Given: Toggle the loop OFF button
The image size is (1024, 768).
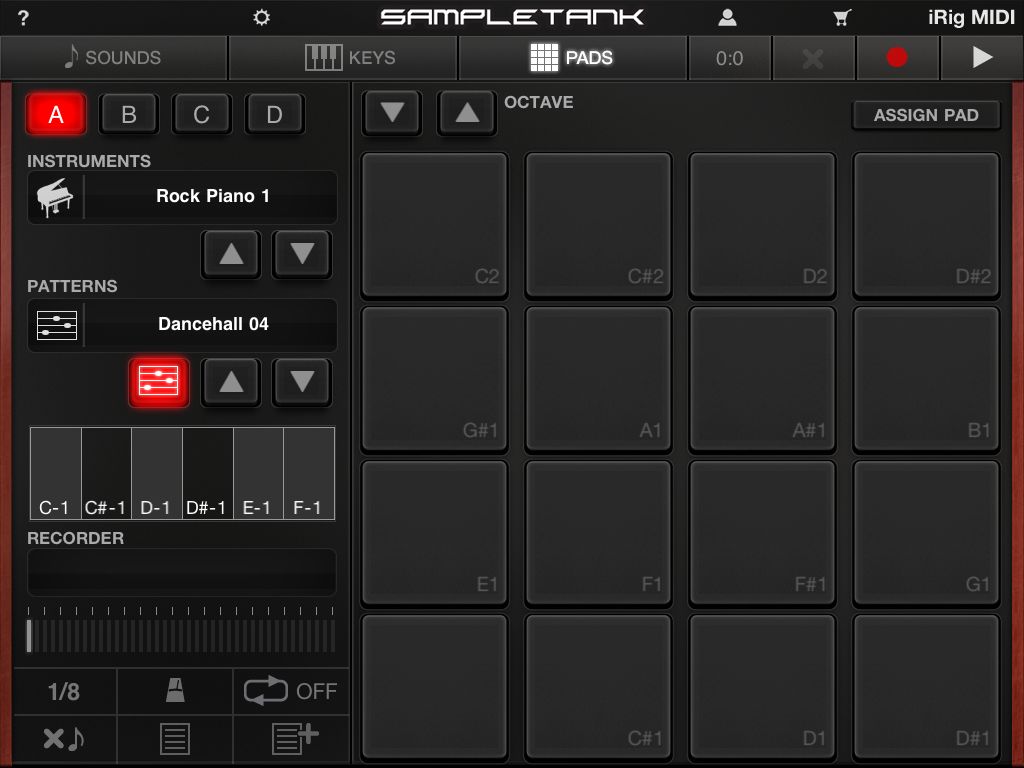Looking at the screenshot, I should tap(291, 691).
